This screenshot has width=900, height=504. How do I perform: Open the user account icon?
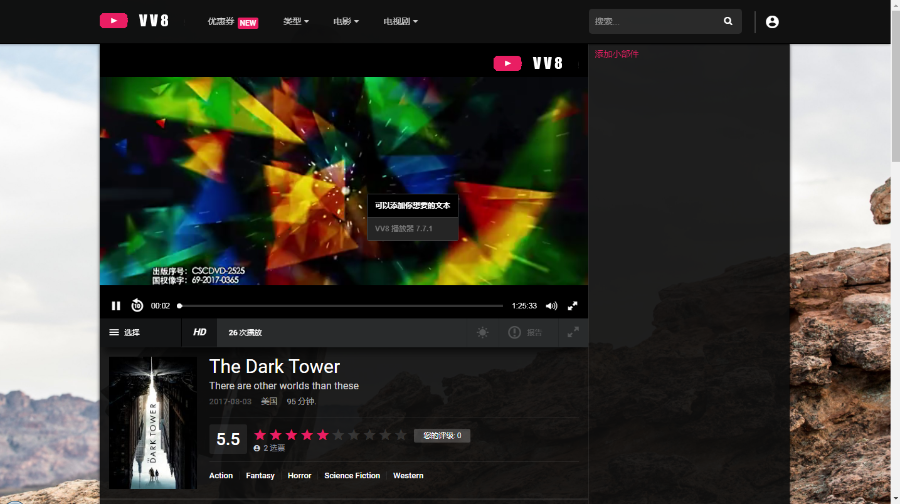coord(772,22)
